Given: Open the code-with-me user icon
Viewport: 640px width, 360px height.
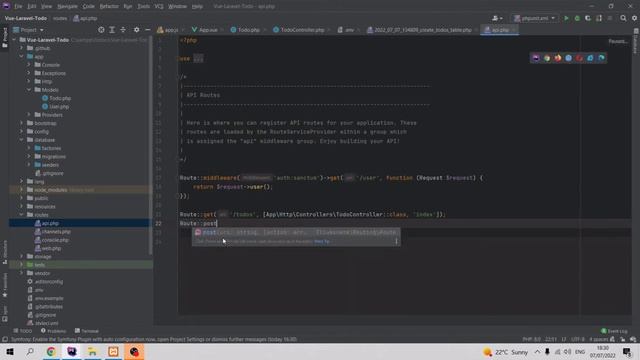Looking at the screenshot, I should pos(497,18).
